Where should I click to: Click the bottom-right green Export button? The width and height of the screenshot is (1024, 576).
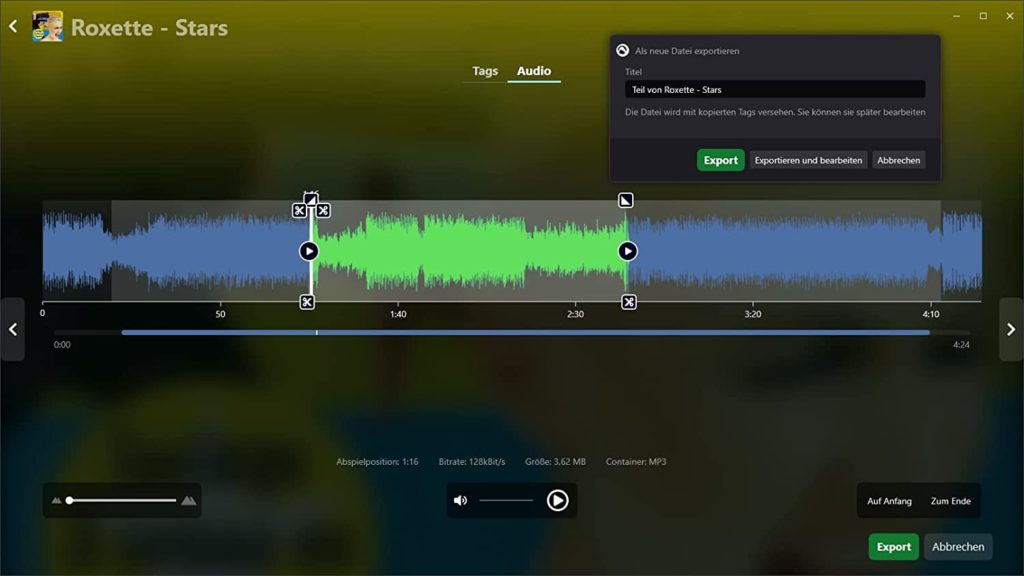click(893, 547)
